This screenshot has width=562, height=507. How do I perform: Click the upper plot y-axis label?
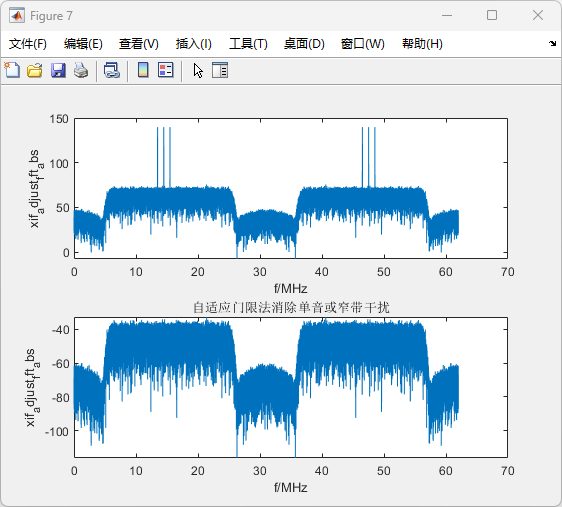[x=35, y=189]
